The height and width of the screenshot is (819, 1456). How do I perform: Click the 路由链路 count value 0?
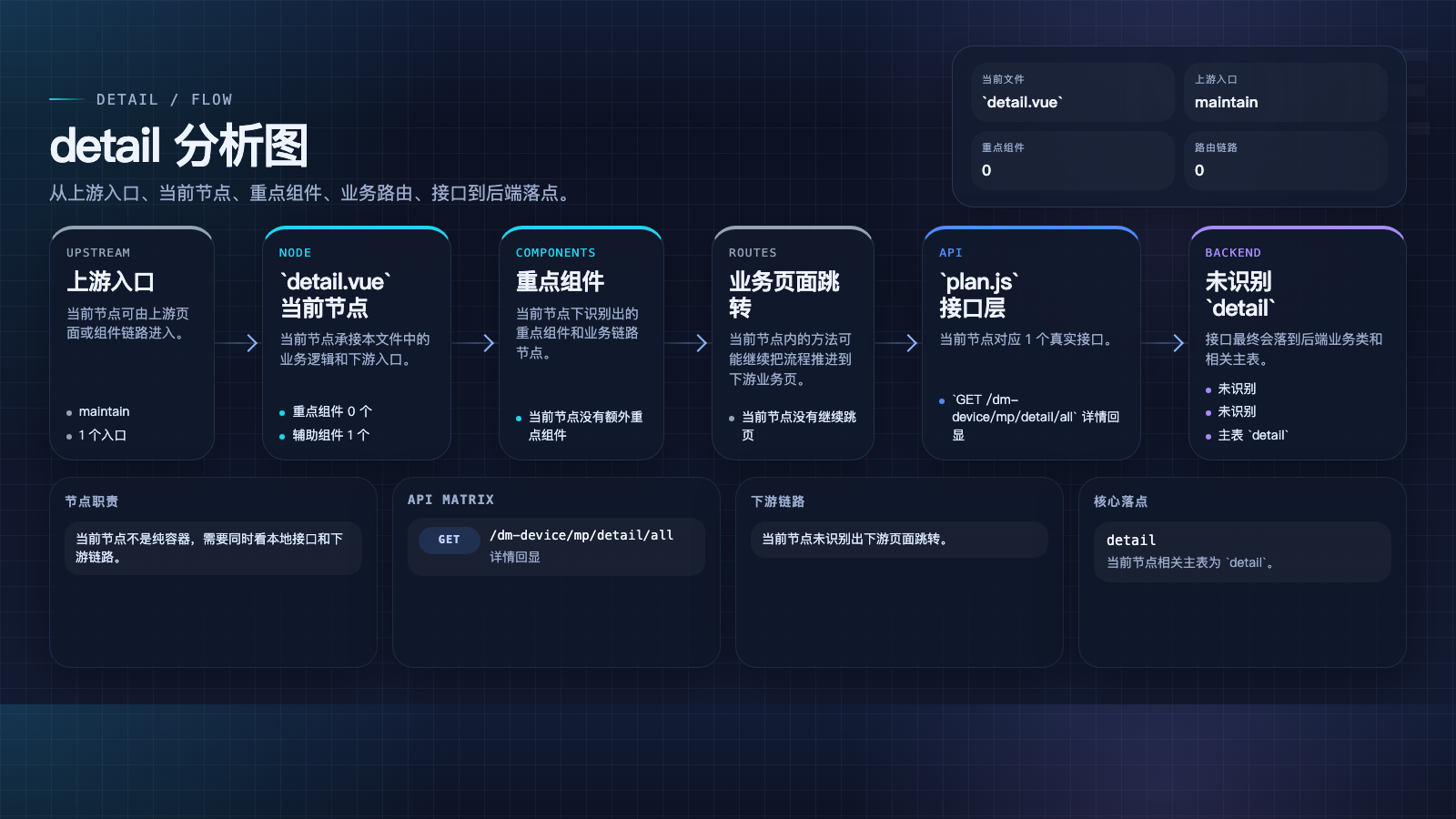1199,170
